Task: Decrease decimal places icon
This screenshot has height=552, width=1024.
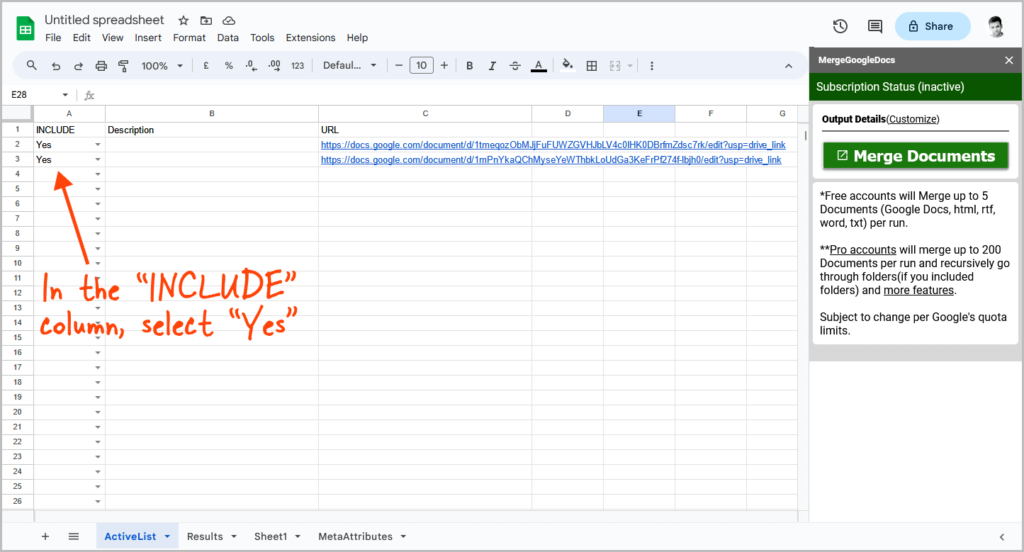Action: point(251,66)
